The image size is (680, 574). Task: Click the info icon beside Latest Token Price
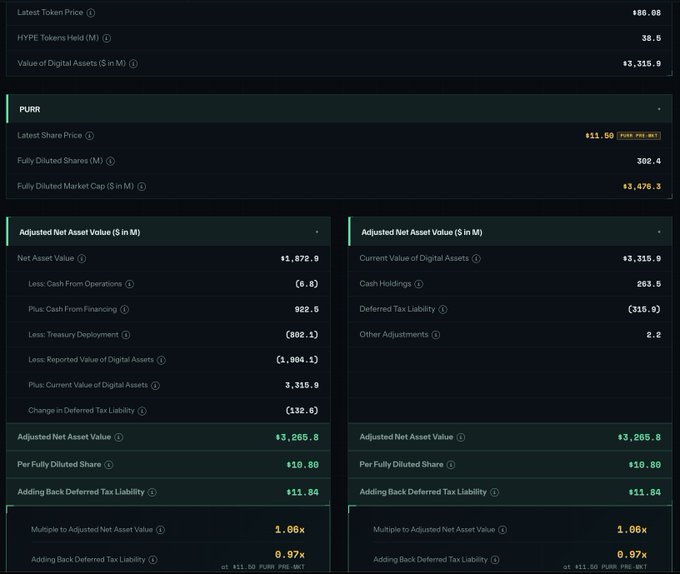pyautogui.click(x=91, y=13)
